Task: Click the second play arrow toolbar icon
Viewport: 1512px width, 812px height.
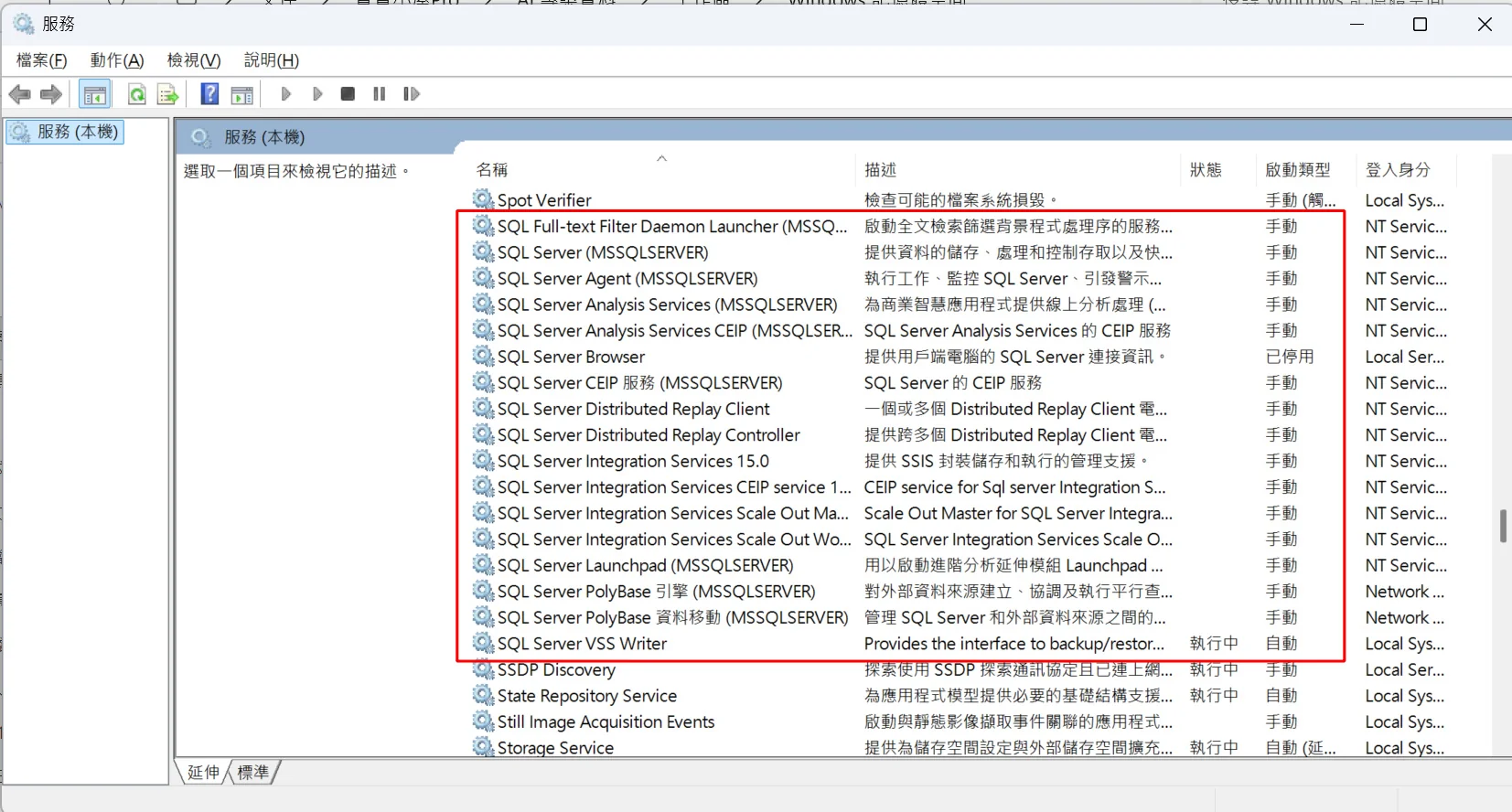Action: point(317,93)
